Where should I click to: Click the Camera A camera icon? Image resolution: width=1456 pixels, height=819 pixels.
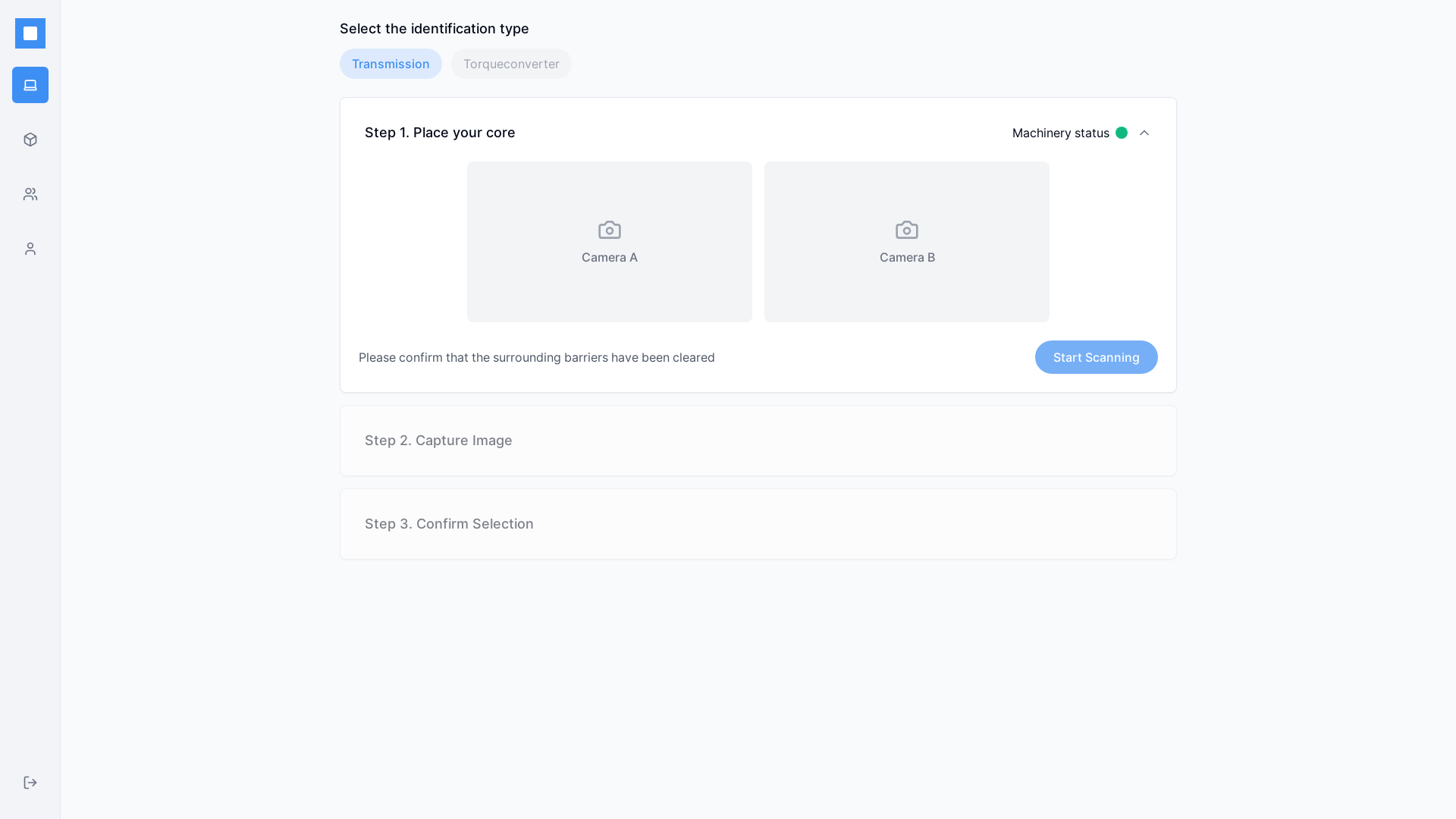[610, 230]
